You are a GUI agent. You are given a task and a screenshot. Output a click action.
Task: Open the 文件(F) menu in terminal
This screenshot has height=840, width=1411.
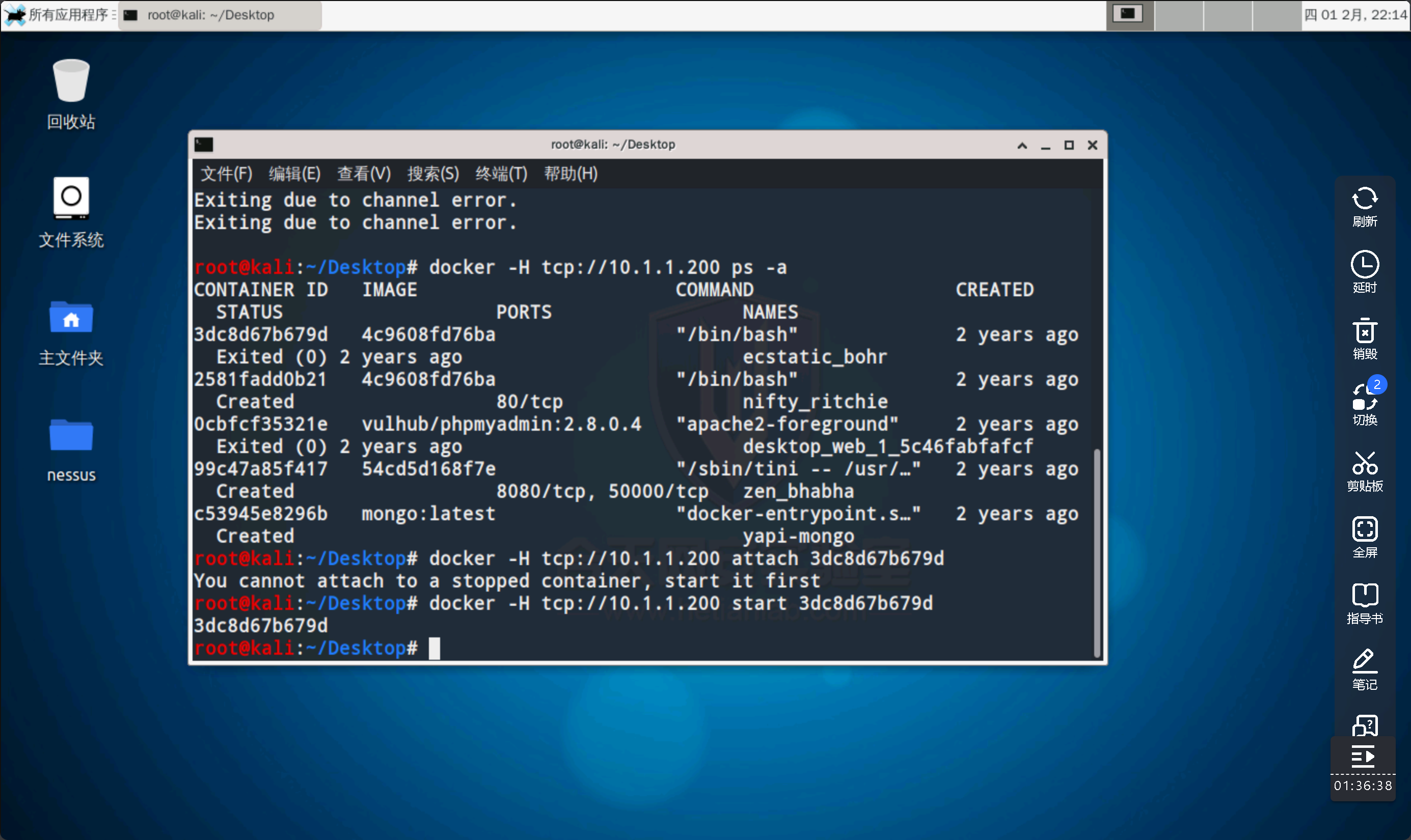click(x=227, y=174)
